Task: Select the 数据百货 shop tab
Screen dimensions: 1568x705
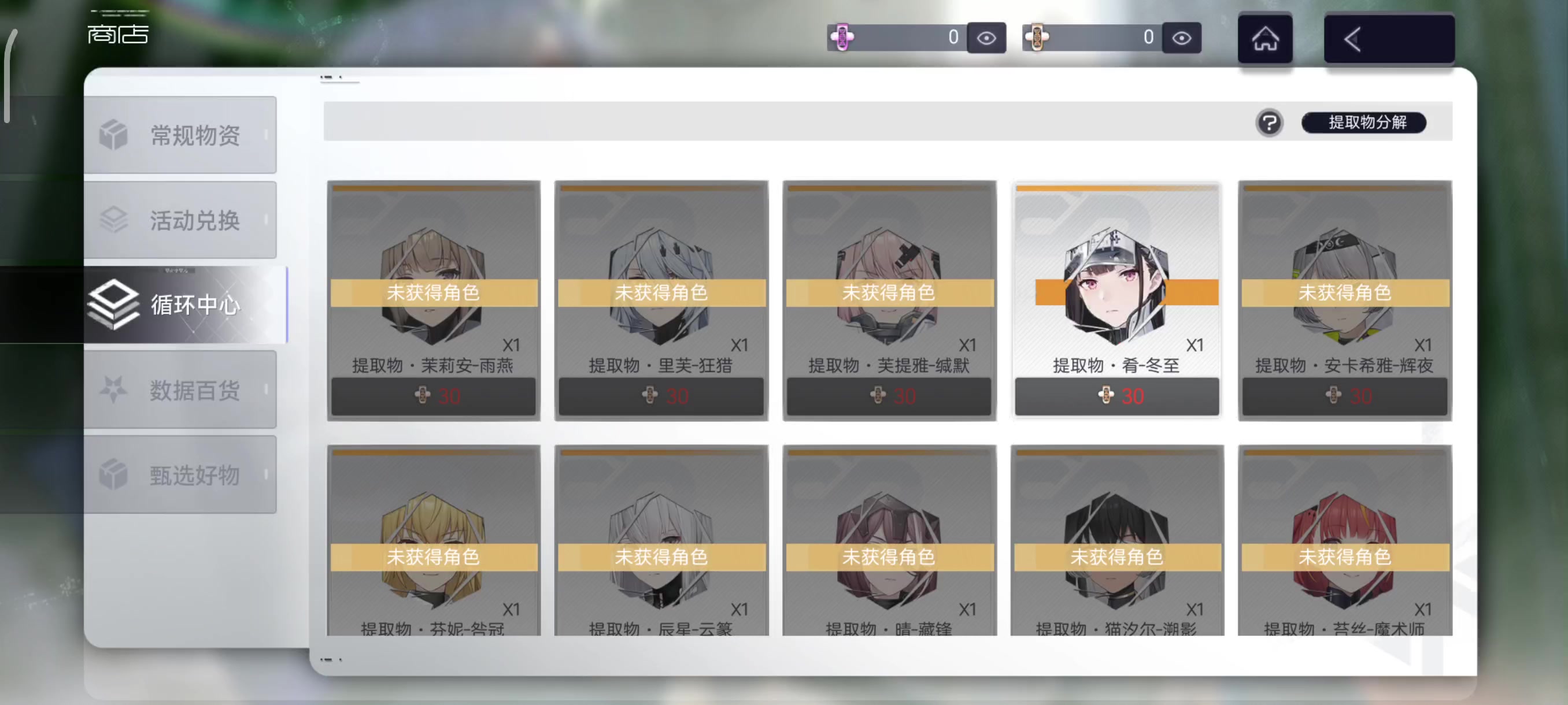Action: tap(180, 389)
